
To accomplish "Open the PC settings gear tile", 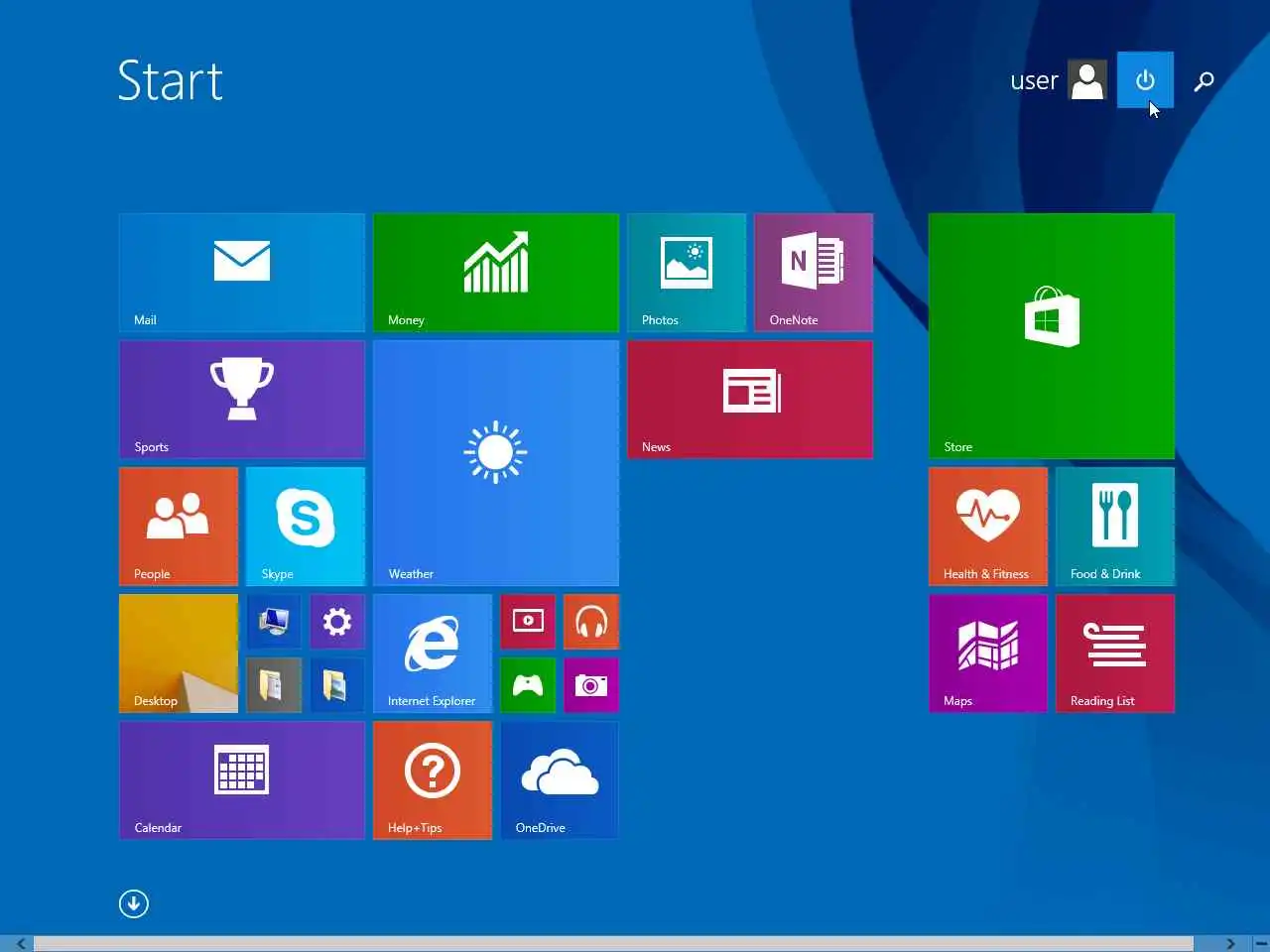I will point(337,622).
